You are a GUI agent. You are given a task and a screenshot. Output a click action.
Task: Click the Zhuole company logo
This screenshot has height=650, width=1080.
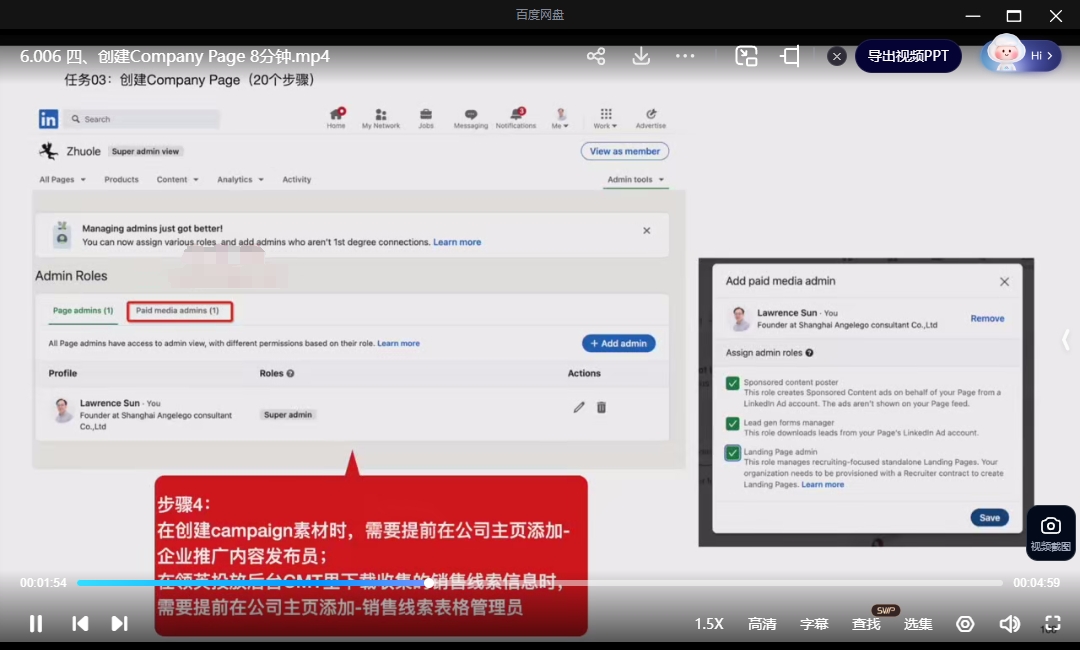point(48,151)
